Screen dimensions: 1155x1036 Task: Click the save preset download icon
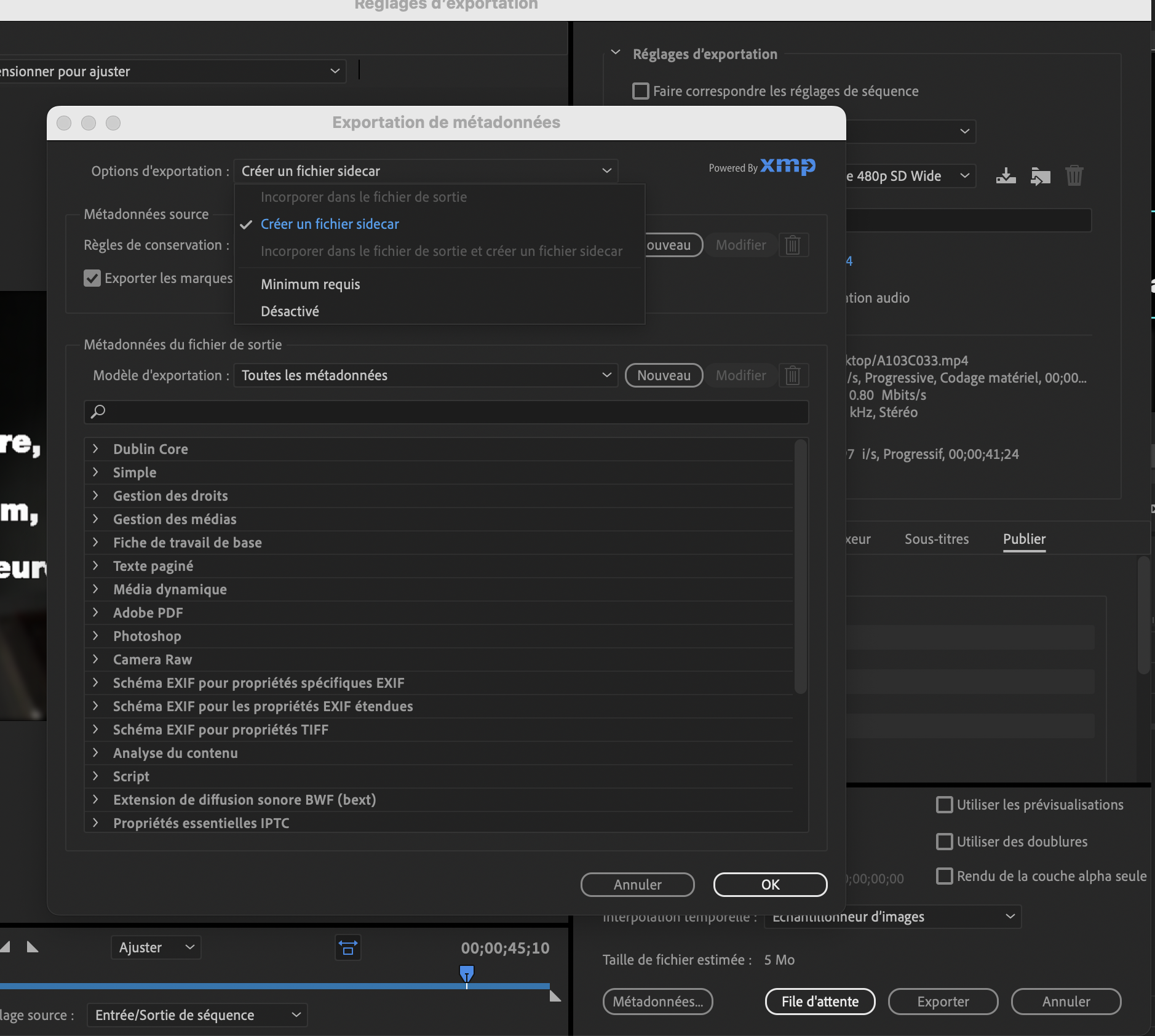(1006, 177)
